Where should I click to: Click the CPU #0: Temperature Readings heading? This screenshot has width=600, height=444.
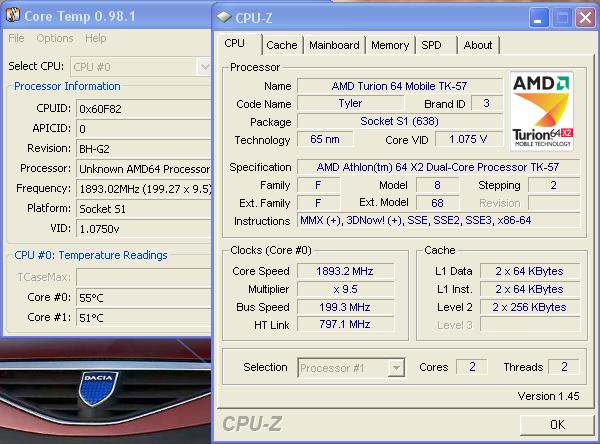coord(91,255)
